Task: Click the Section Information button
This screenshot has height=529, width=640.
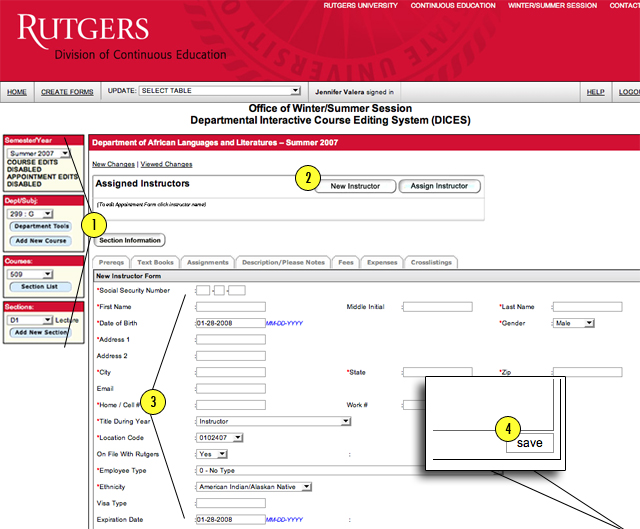Action: coord(130,240)
